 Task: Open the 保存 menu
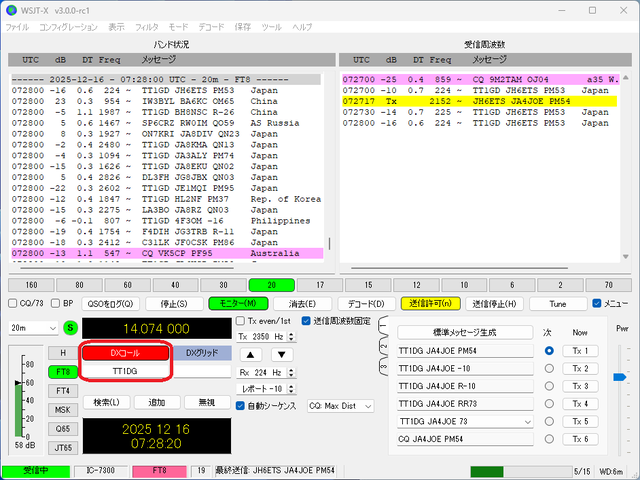[x=243, y=27]
